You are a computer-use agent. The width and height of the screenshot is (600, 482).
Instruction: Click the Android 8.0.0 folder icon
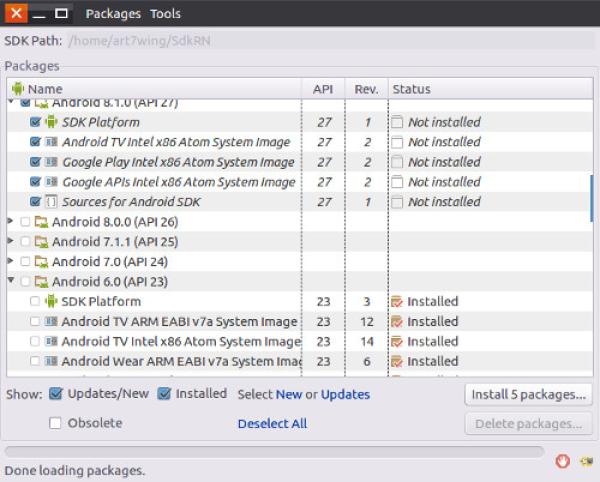(x=41, y=222)
